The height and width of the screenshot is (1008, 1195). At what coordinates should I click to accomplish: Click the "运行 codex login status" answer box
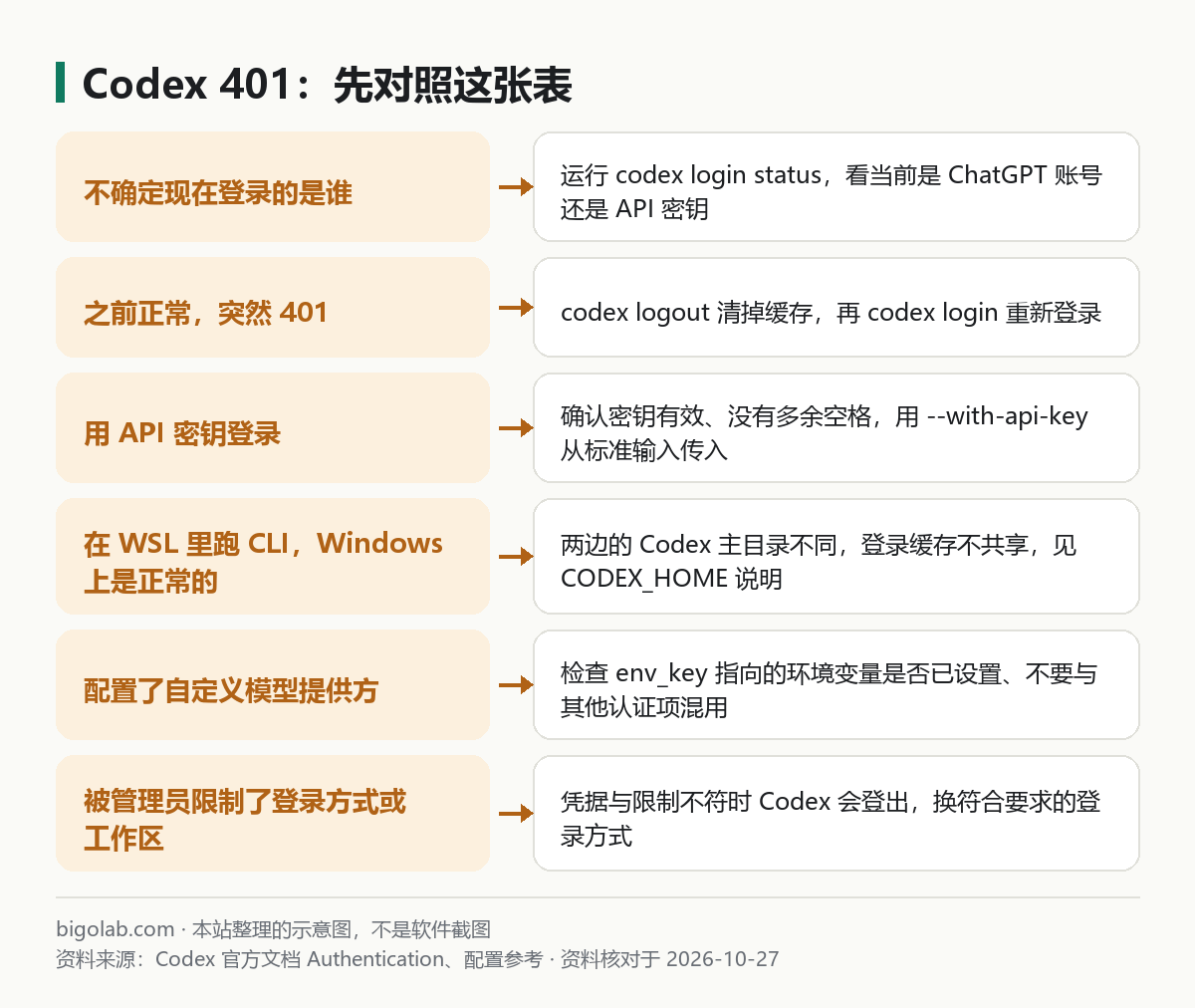(836, 186)
